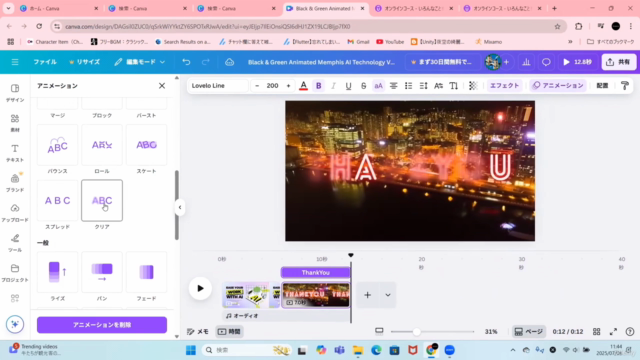Image resolution: width=640 pixels, height=360 pixels.
Task: Open the Elements sidebar panel
Action: click(15, 122)
